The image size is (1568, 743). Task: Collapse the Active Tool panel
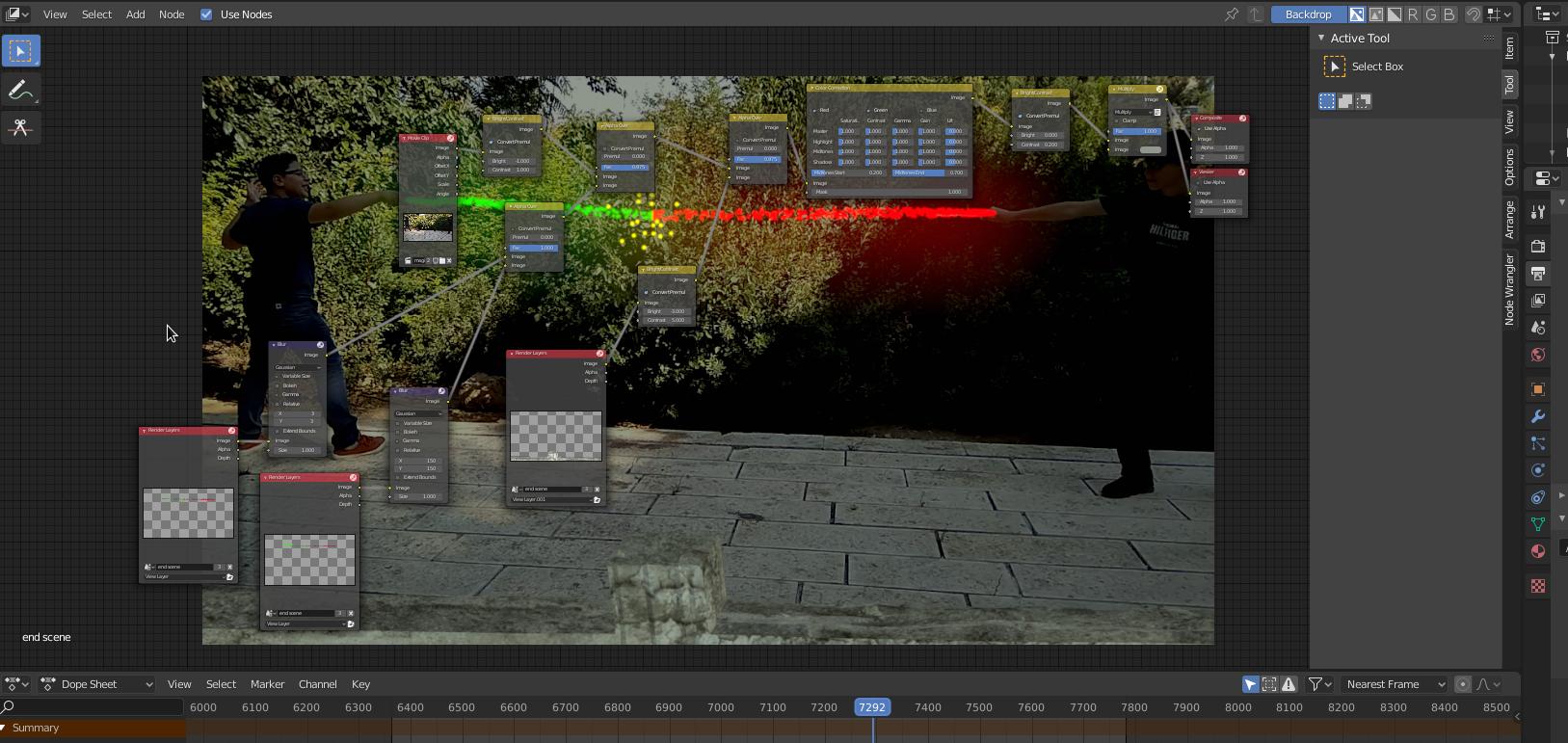click(1321, 38)
